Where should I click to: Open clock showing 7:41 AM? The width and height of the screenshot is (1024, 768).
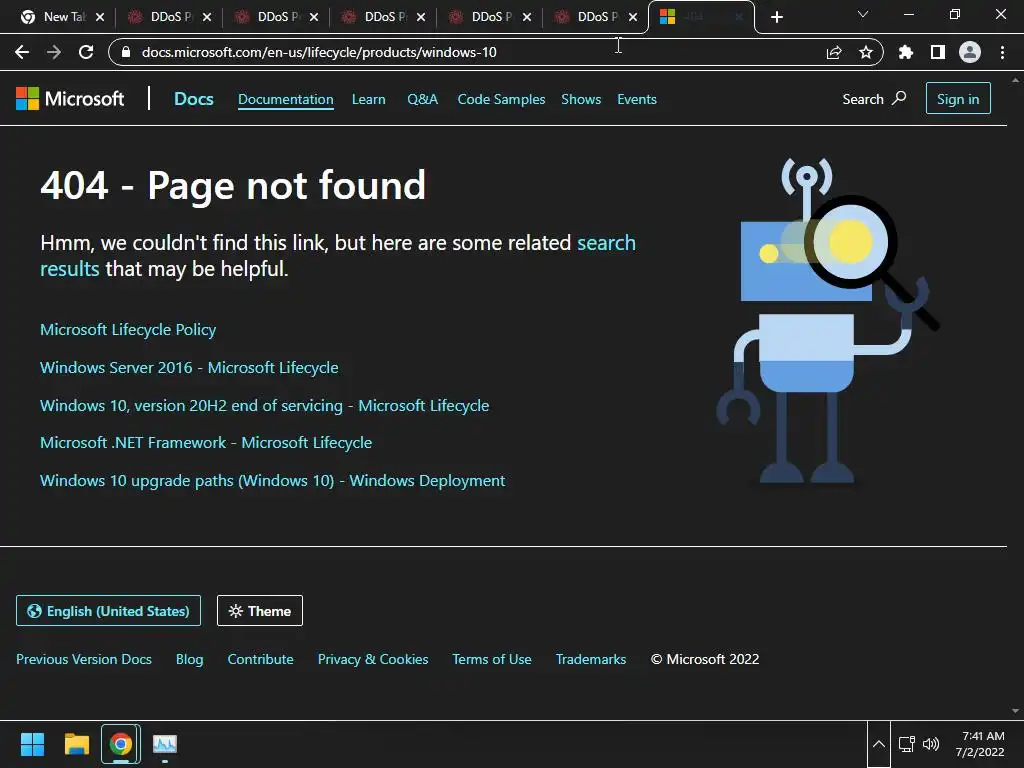tap(980, 744)
